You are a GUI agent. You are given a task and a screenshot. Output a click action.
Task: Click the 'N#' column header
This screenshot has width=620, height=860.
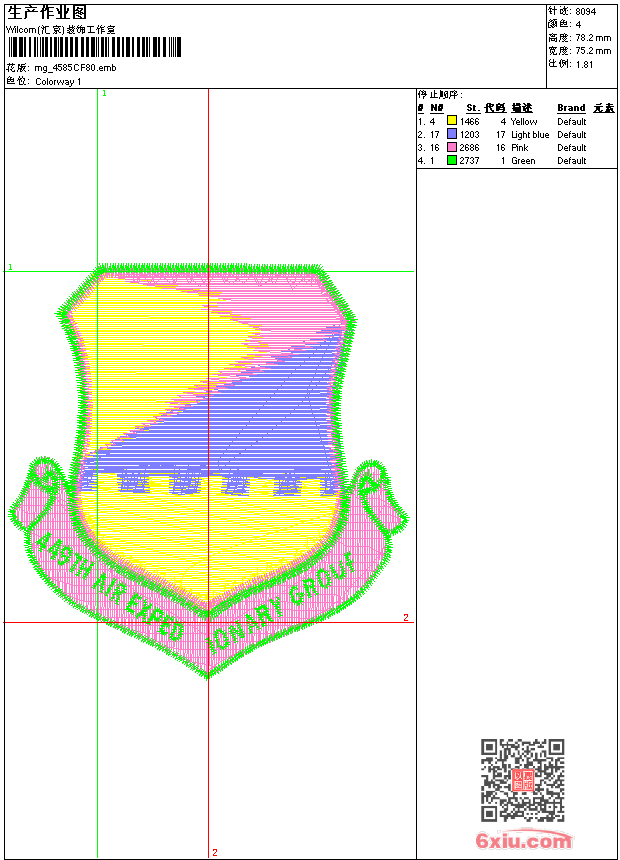(x=437, y=108)
